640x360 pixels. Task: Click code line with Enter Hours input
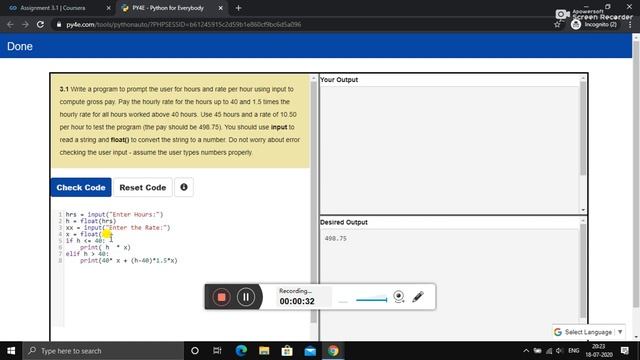(114, 214)
